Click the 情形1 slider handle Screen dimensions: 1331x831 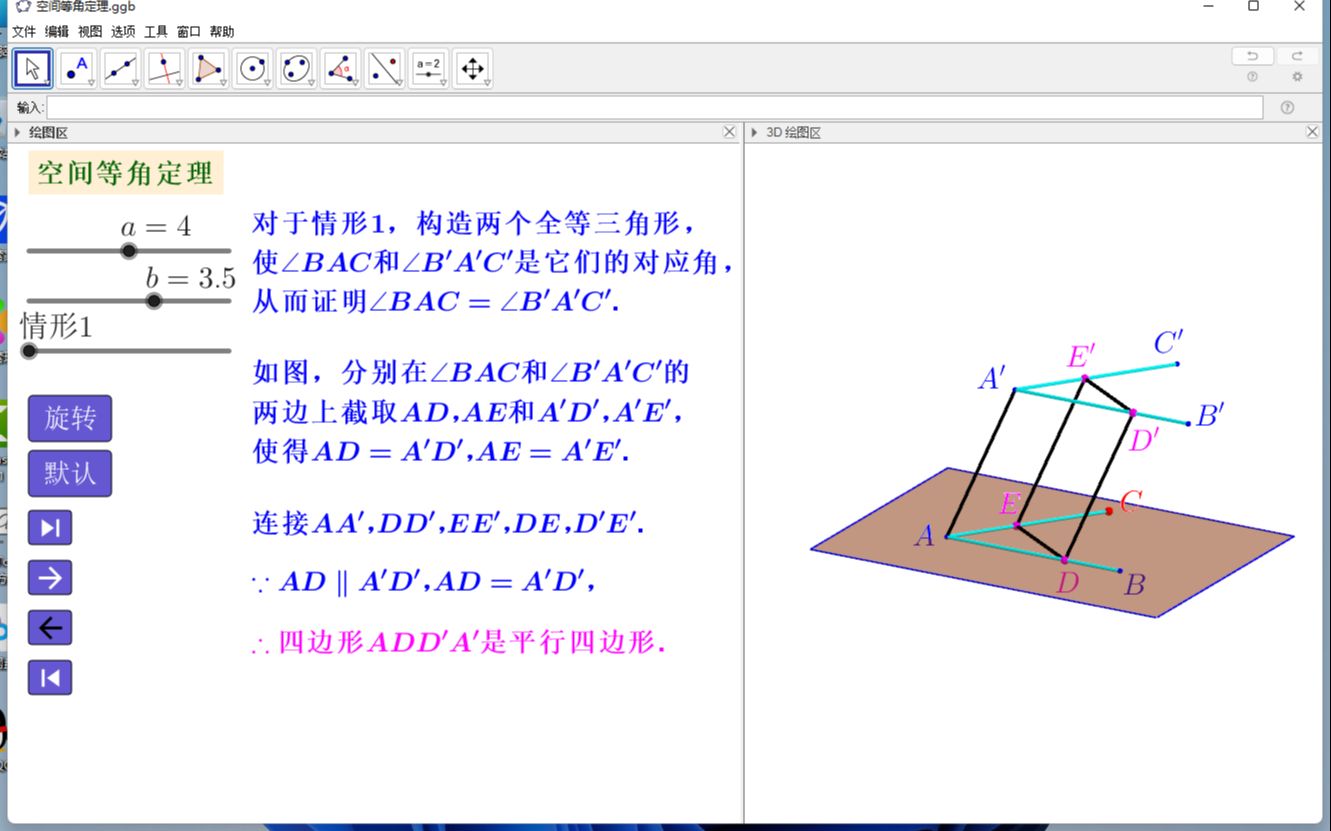(29, 351)
